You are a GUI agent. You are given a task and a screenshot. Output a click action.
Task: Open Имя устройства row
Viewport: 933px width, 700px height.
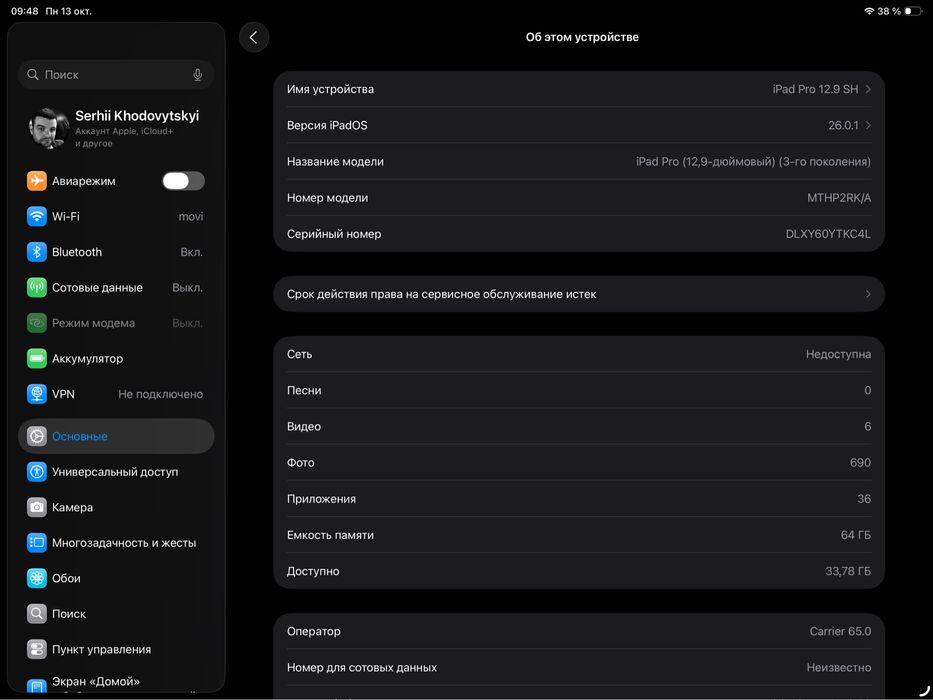click(579, 89)
